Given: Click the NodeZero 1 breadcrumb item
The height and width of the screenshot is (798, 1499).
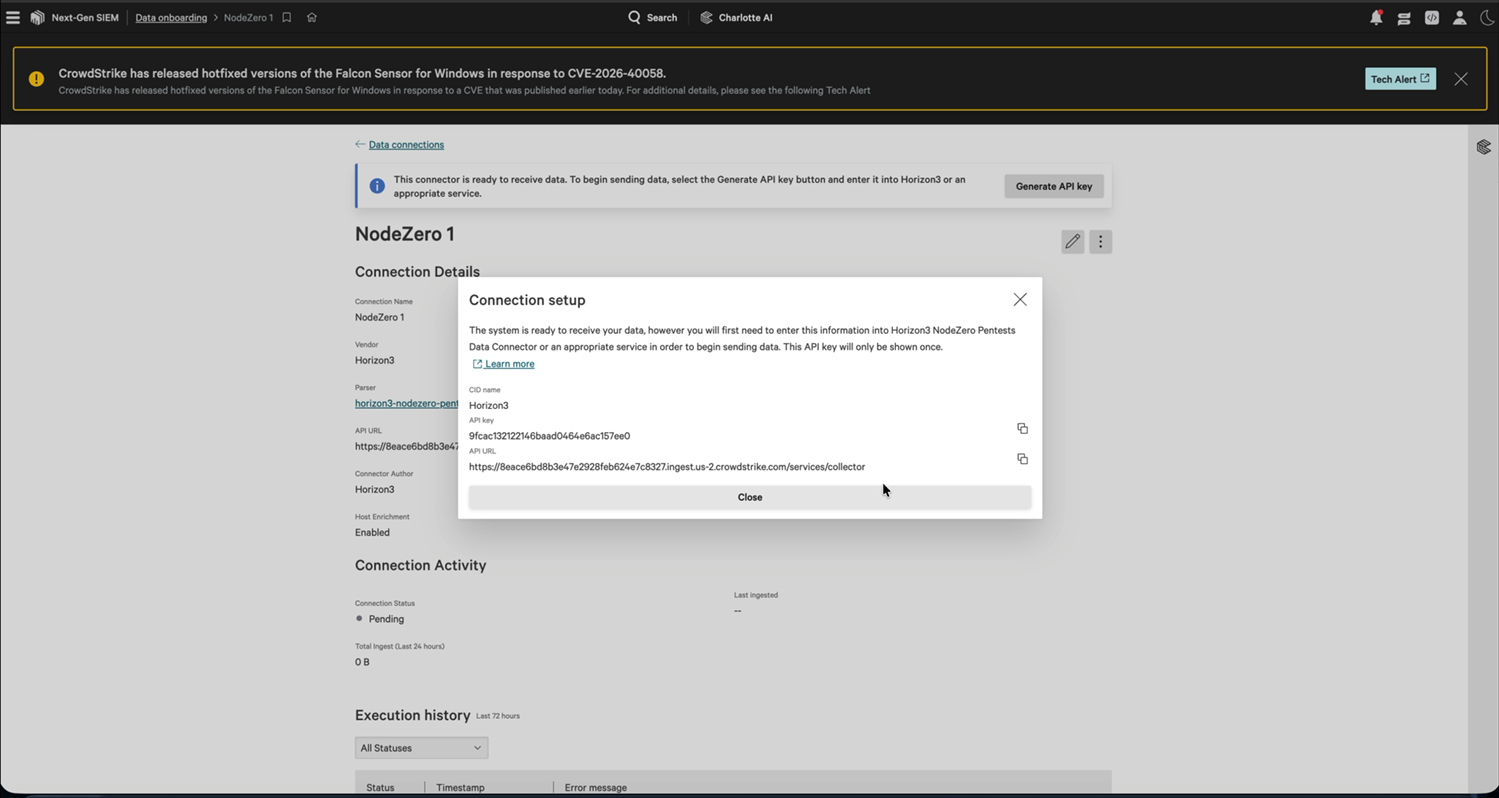Looking at the screenshot, I should tap(248, 17).
